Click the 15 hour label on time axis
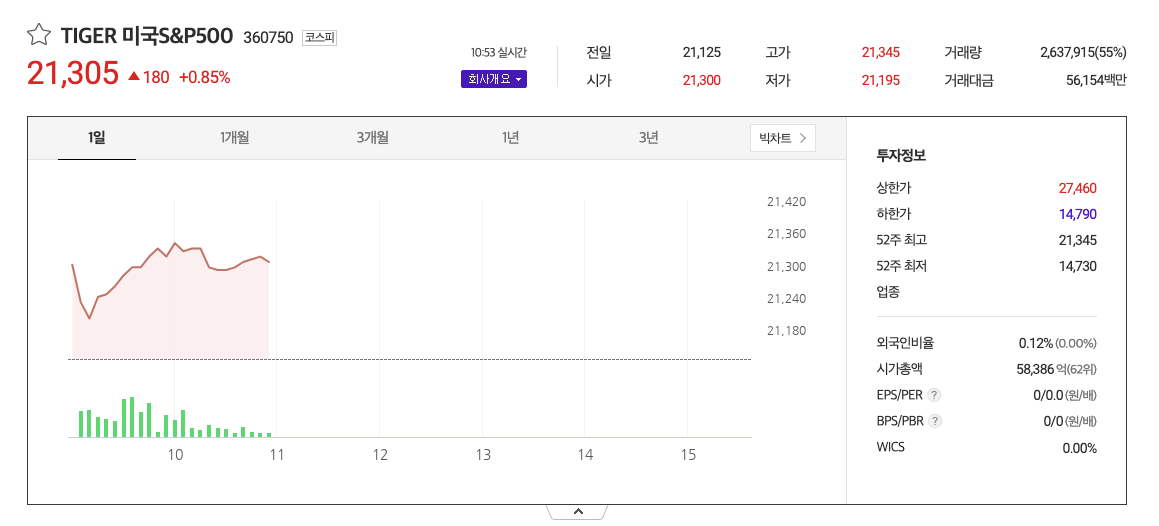 tap(688, 455)
